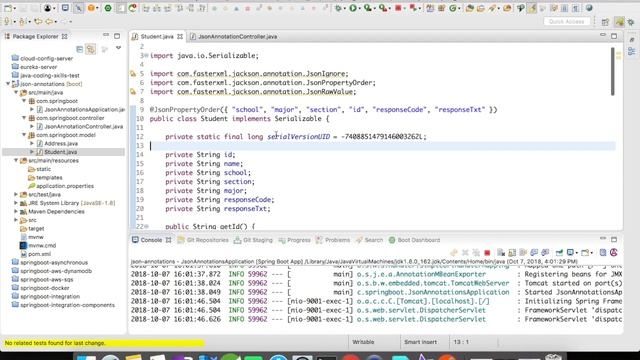The width and height of the screenshot is (640, 360).
Task: Click the search flashlight toolbar icon
Action: [x=492, y=8]
